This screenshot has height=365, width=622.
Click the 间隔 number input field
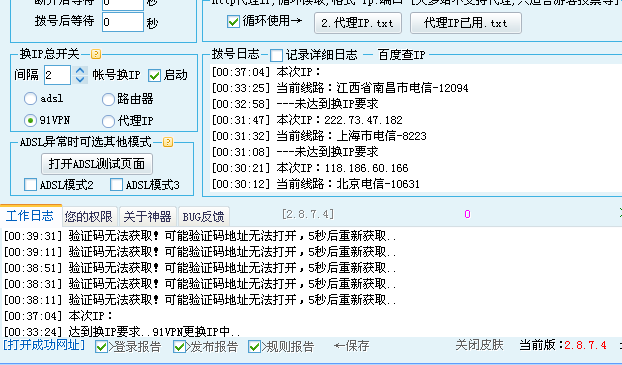[58, 75]
